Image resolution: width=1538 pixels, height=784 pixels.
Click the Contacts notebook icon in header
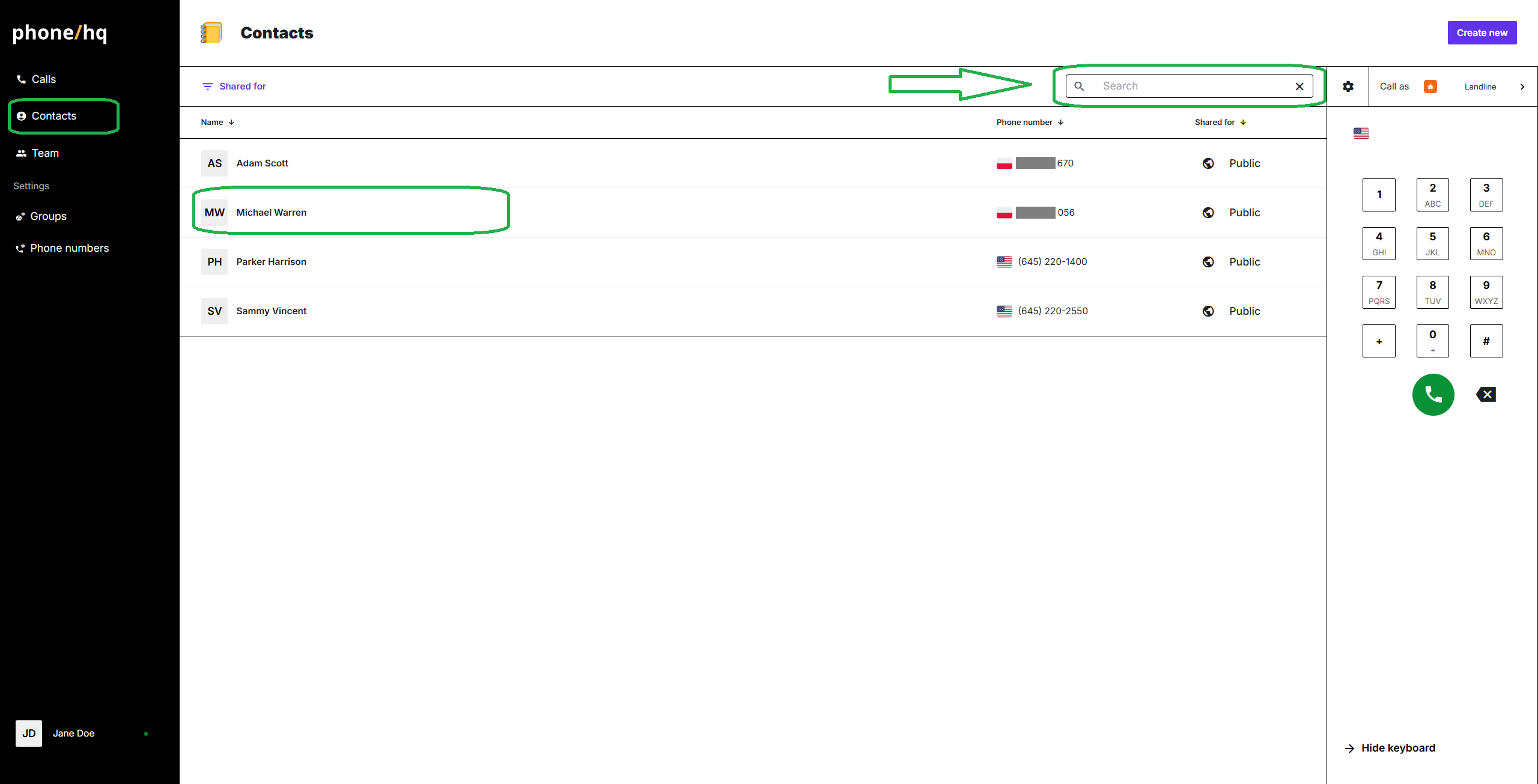[x=211, y=33]
